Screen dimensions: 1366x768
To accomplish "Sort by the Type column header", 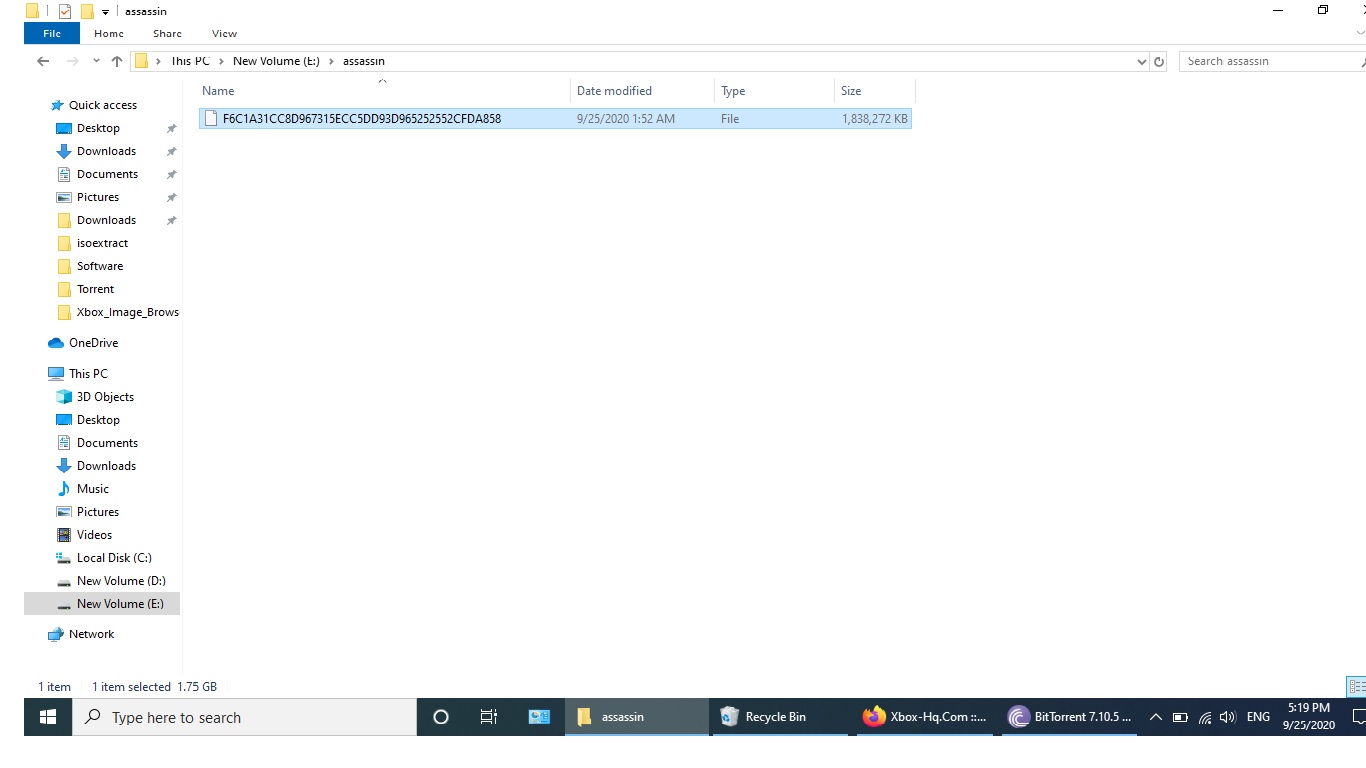I will coord(774,90).
